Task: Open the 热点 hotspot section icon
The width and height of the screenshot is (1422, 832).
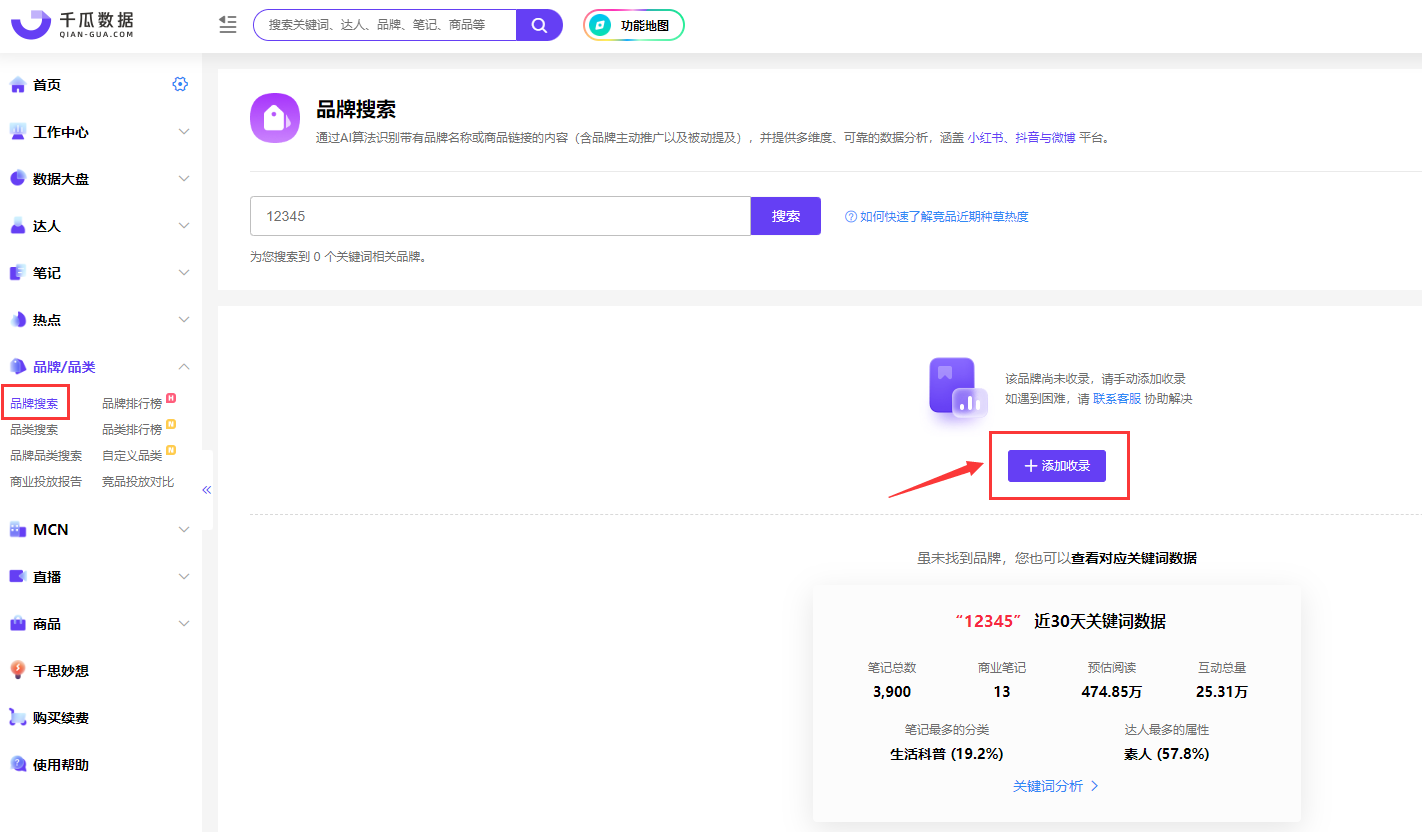Action: pos(19,319)
